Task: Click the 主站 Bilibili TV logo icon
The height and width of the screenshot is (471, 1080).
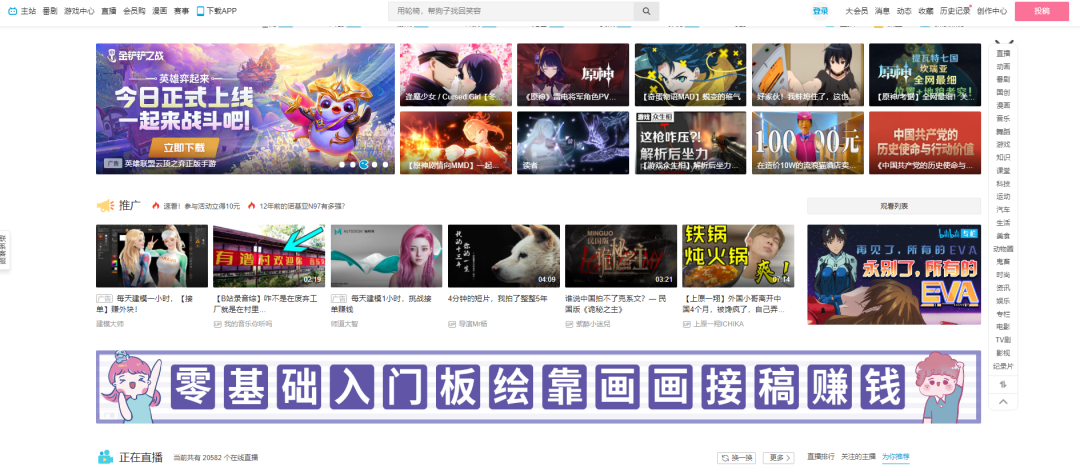Action: point(12,11)
